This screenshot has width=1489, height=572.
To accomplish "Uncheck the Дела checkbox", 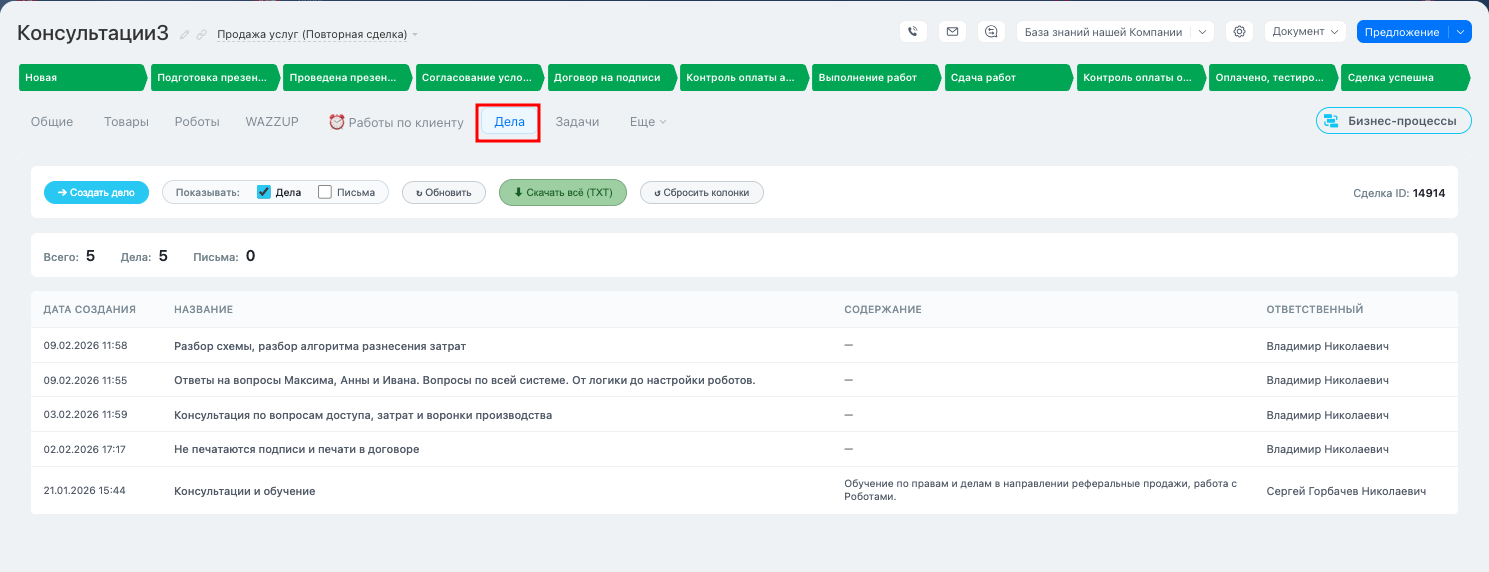I will point(264,192).
